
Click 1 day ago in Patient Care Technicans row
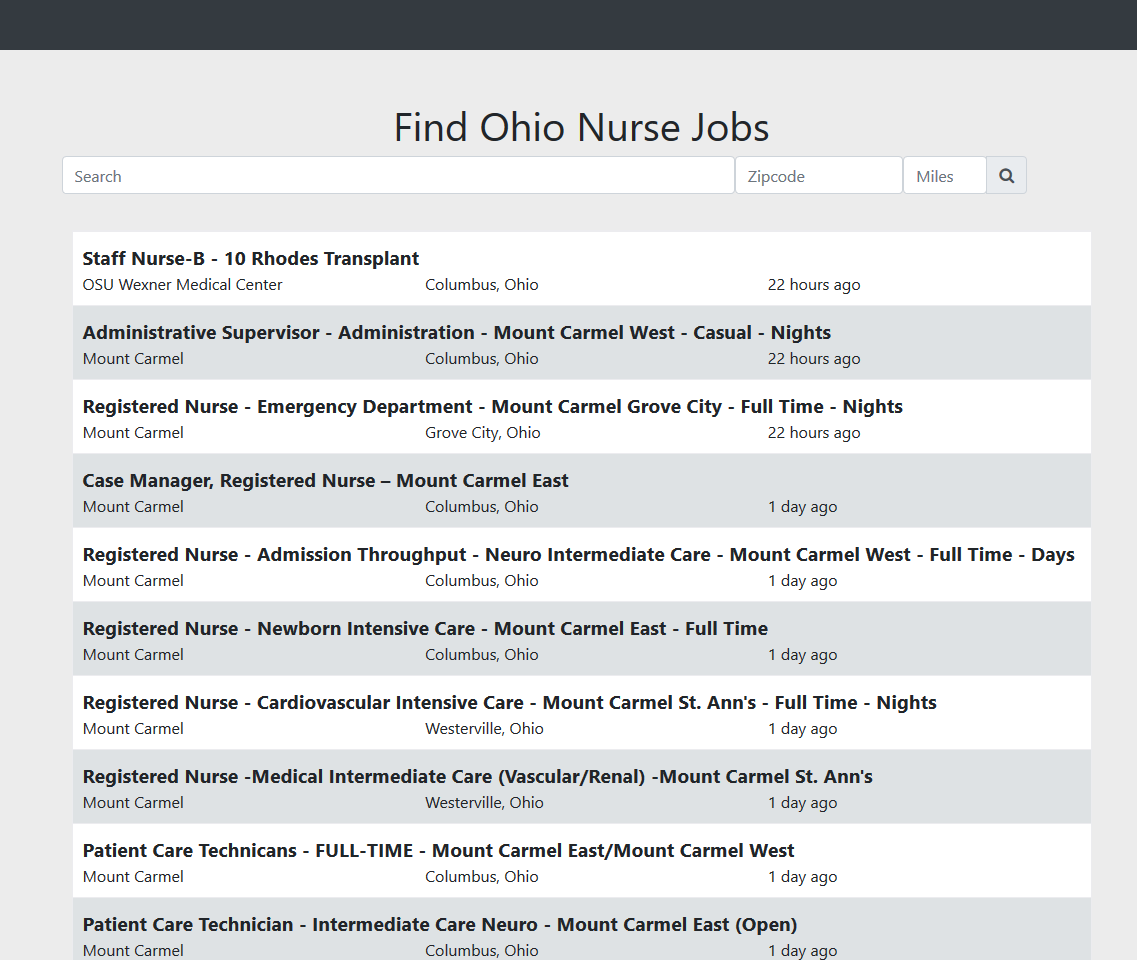pos(803,877)
